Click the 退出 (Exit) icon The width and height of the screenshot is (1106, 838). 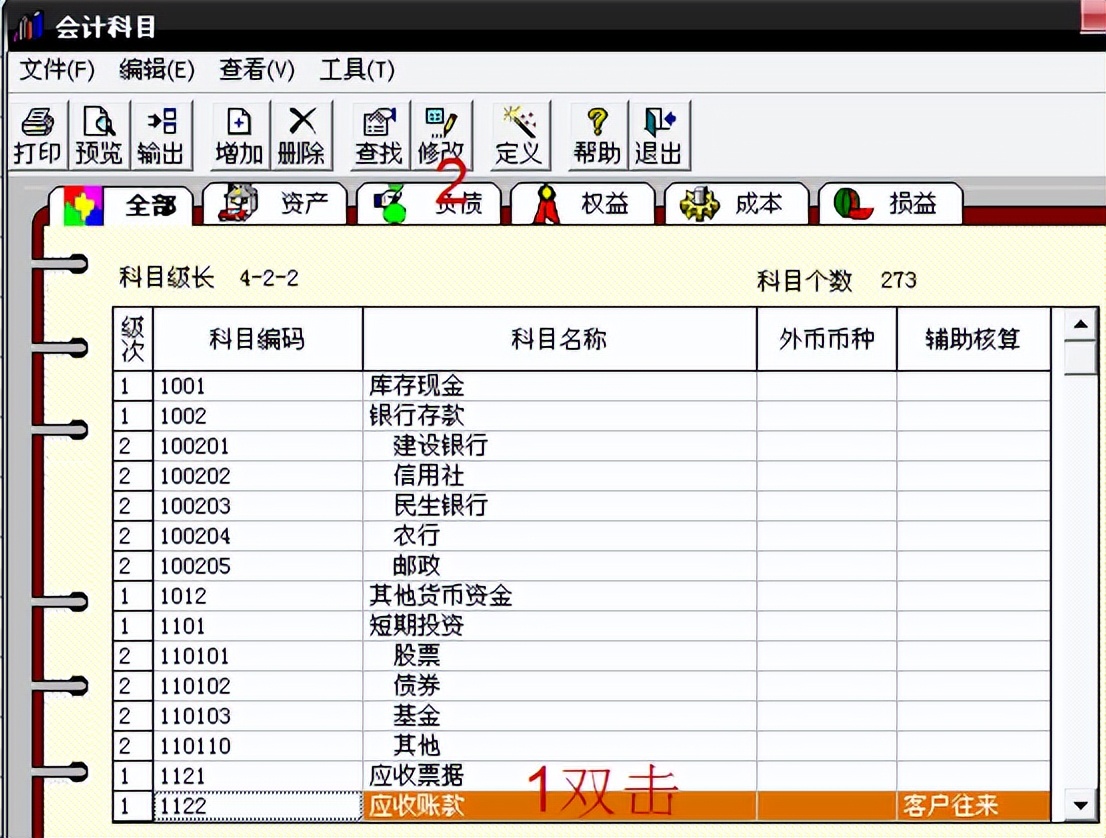(x=659, y=133)
